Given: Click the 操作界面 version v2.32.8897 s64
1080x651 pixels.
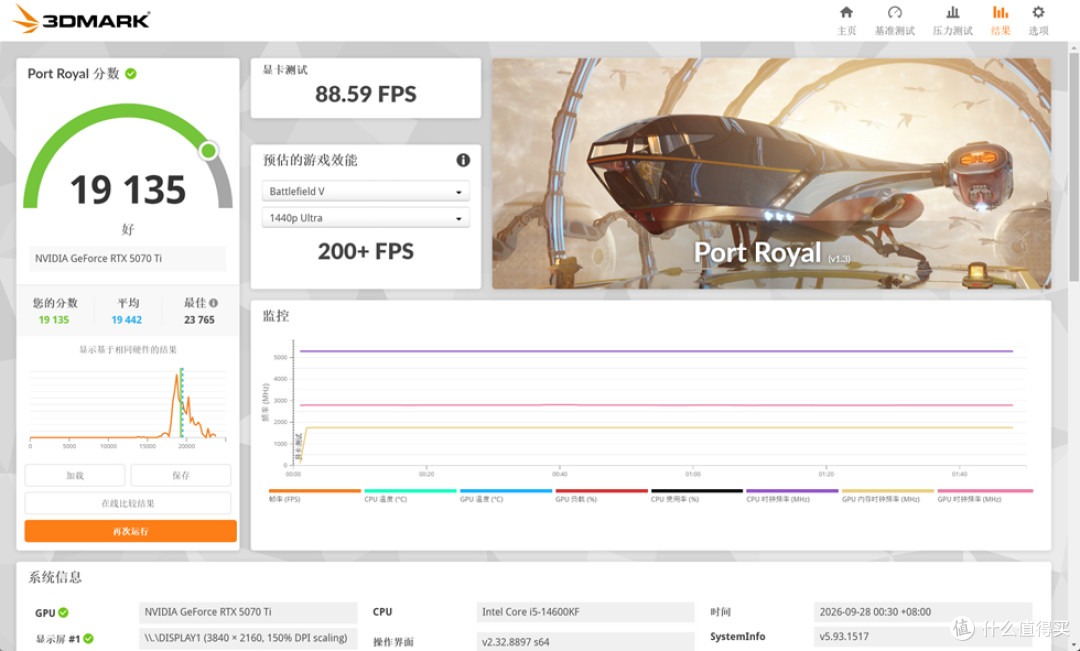Looking at the screenshot, I should (x=585, y=642).
